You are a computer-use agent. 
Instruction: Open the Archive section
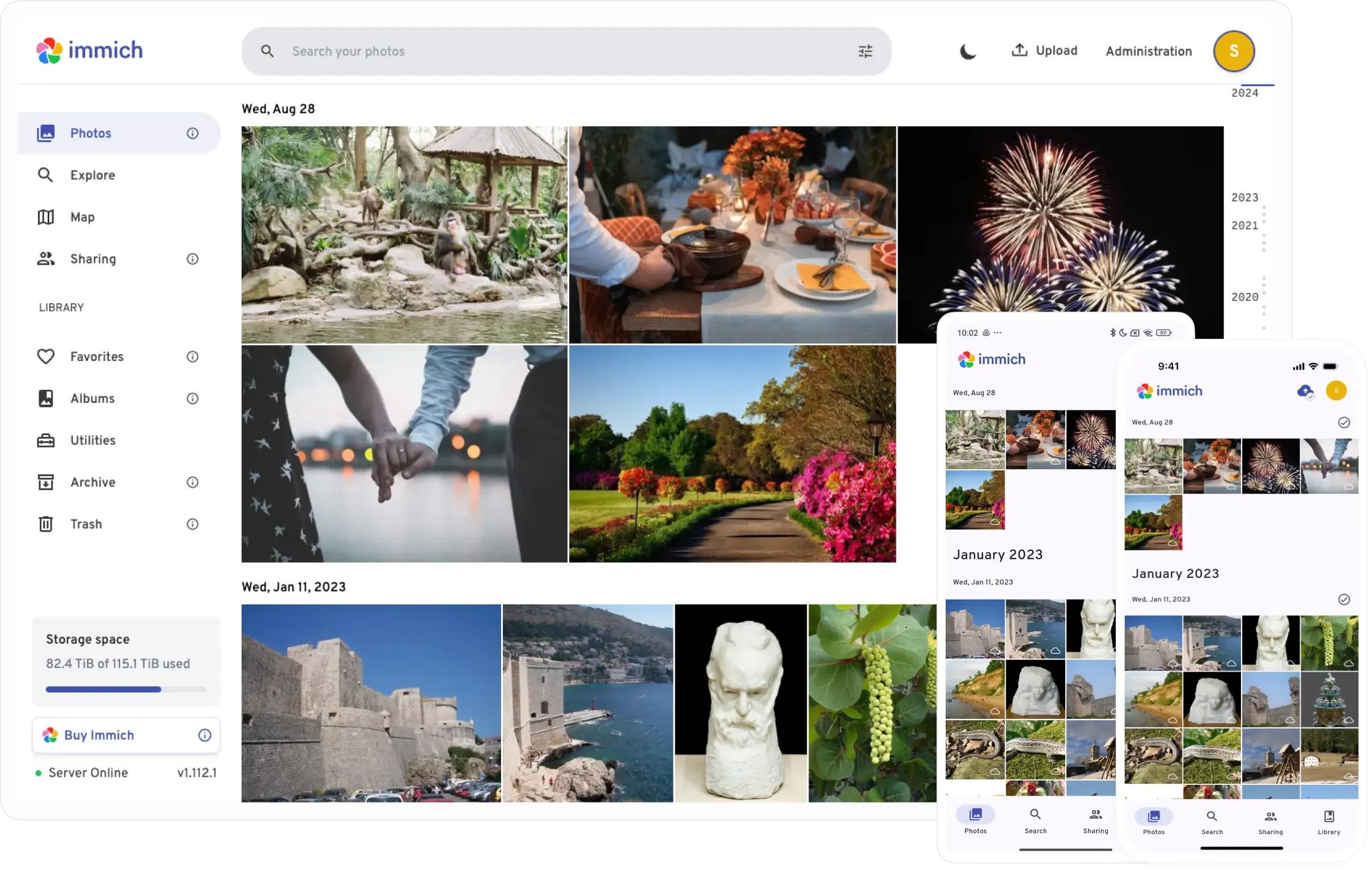pos(92,482)
